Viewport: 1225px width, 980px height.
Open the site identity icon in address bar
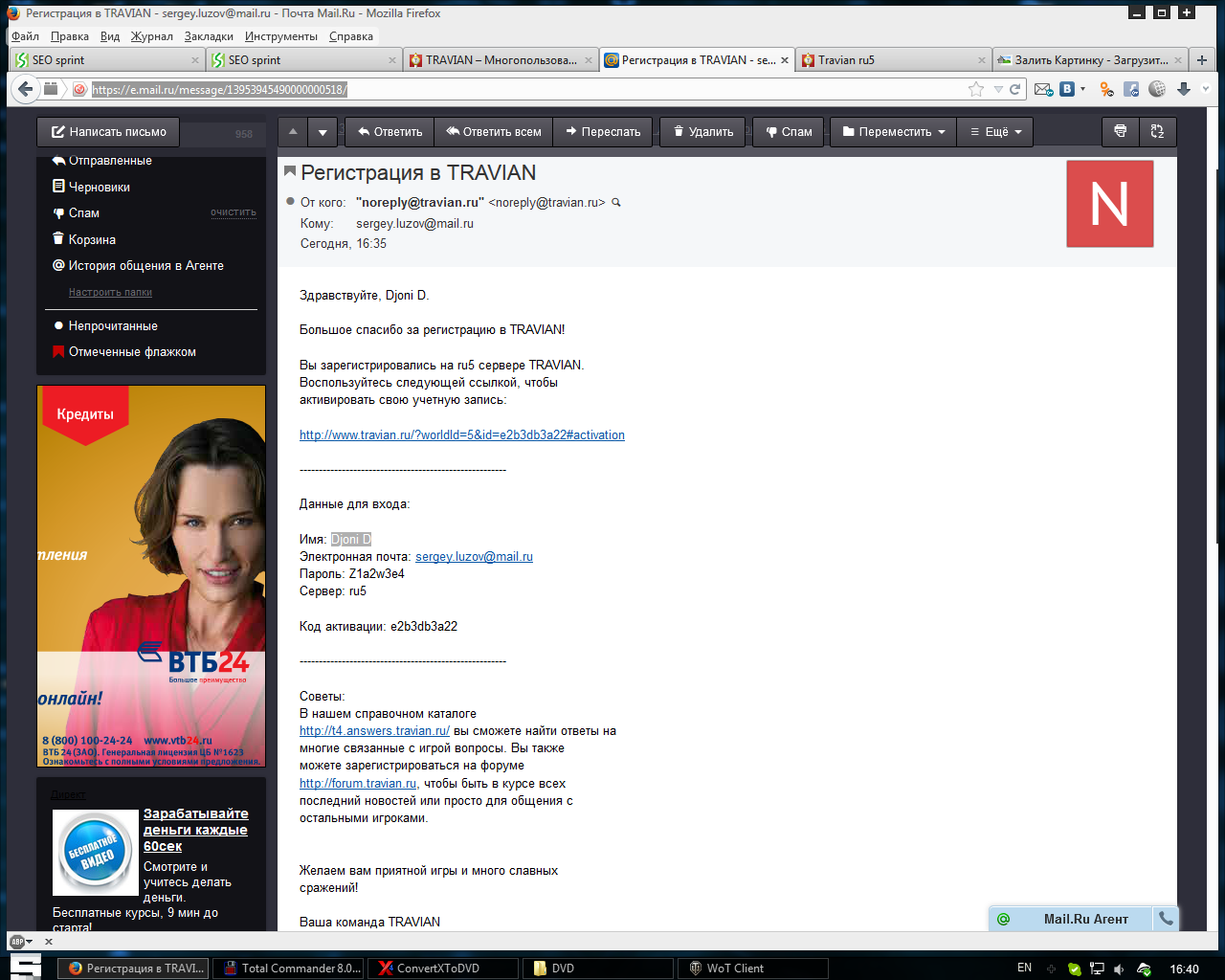[80, 89]
